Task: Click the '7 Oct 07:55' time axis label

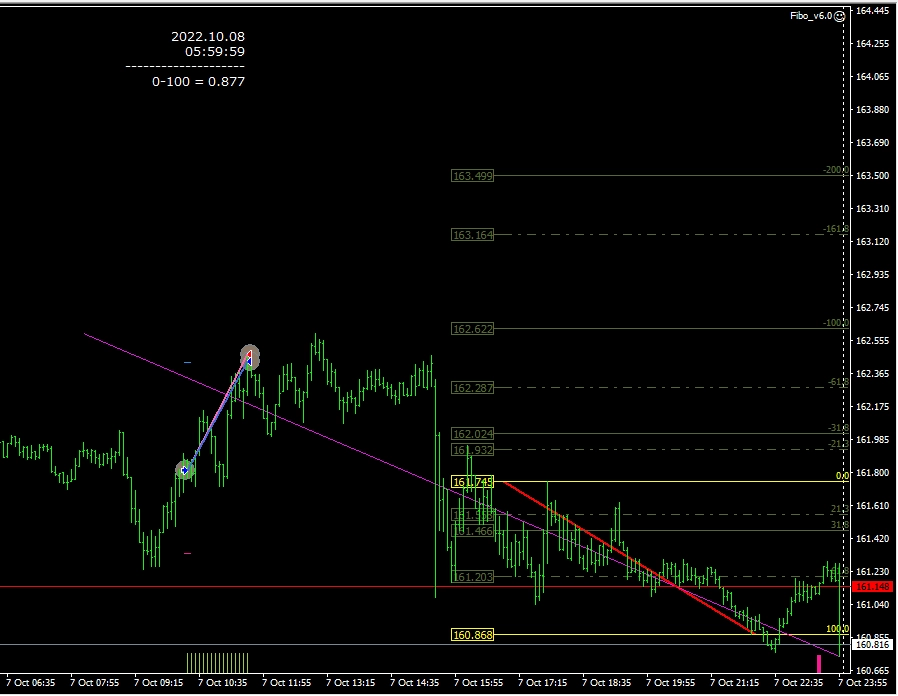Action: click(x=94, y=683)
